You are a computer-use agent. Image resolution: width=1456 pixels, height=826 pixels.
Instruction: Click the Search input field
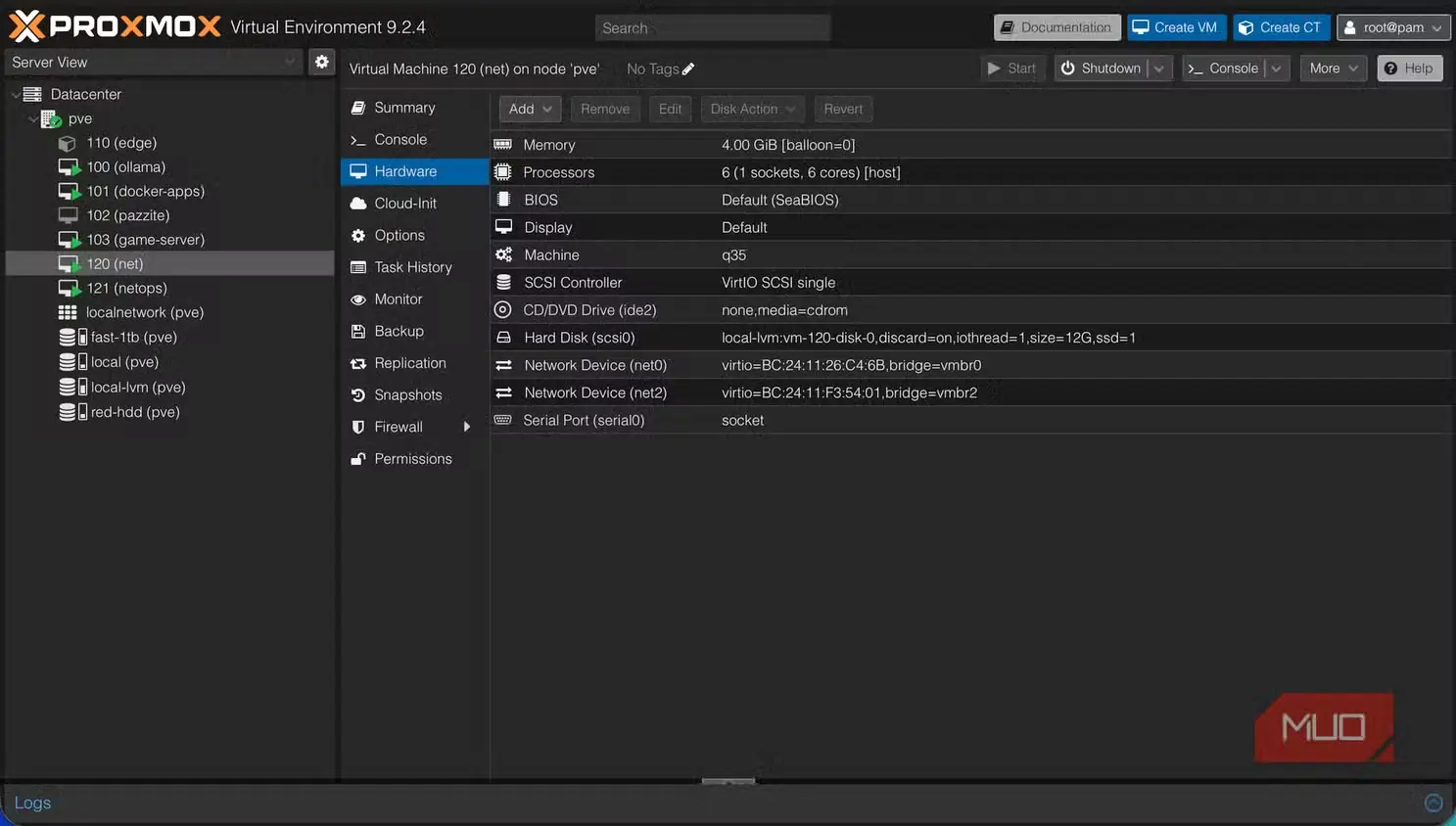point(713,28)
